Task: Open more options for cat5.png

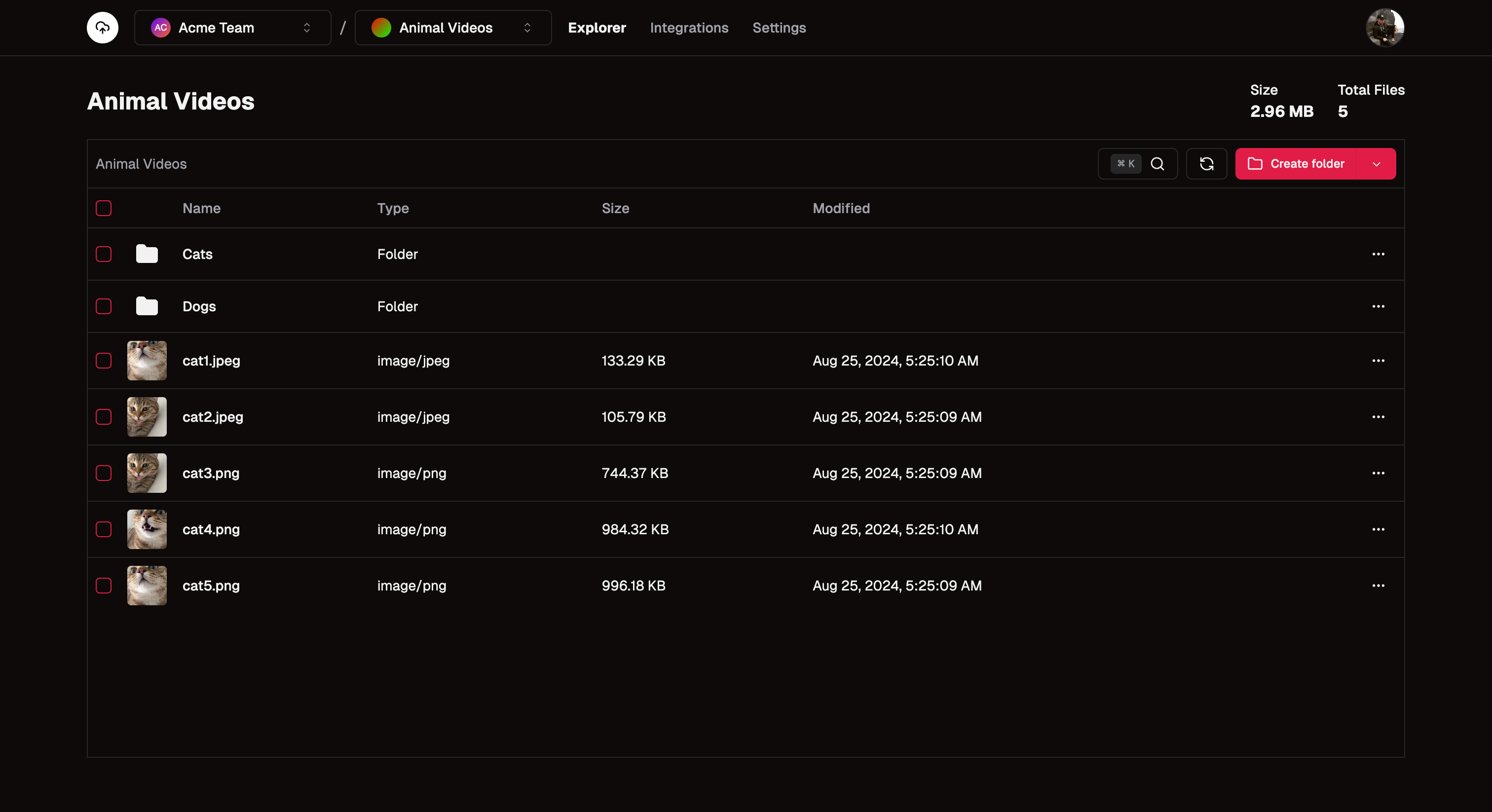Action: coord(1378,586)
